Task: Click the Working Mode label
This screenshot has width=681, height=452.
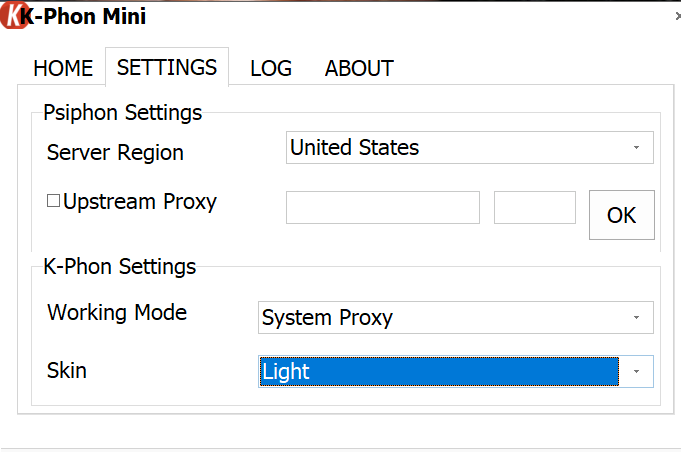Action: pyautogui.click(x=117, y=312)
